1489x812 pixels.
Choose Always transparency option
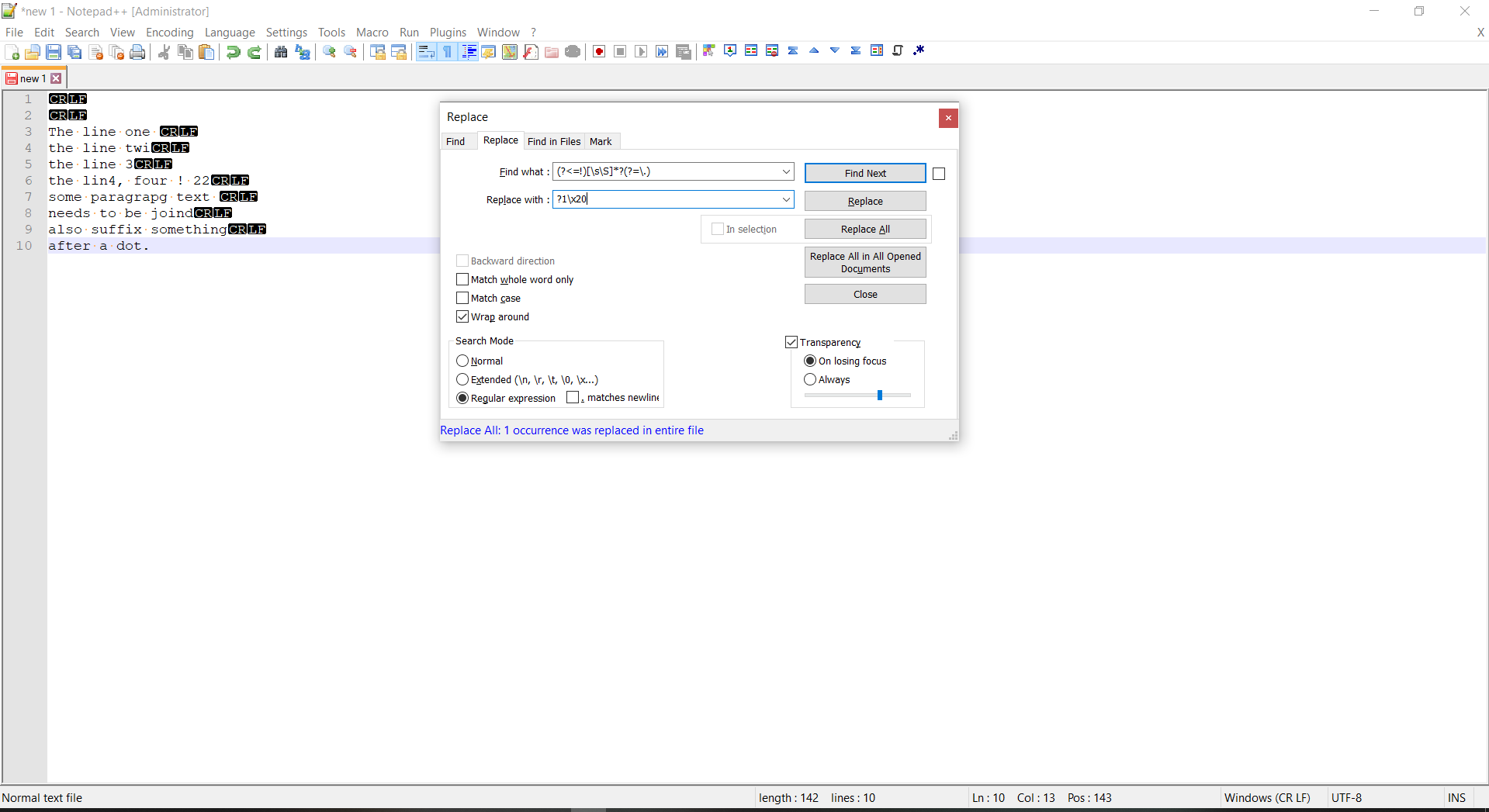[810, 379]
